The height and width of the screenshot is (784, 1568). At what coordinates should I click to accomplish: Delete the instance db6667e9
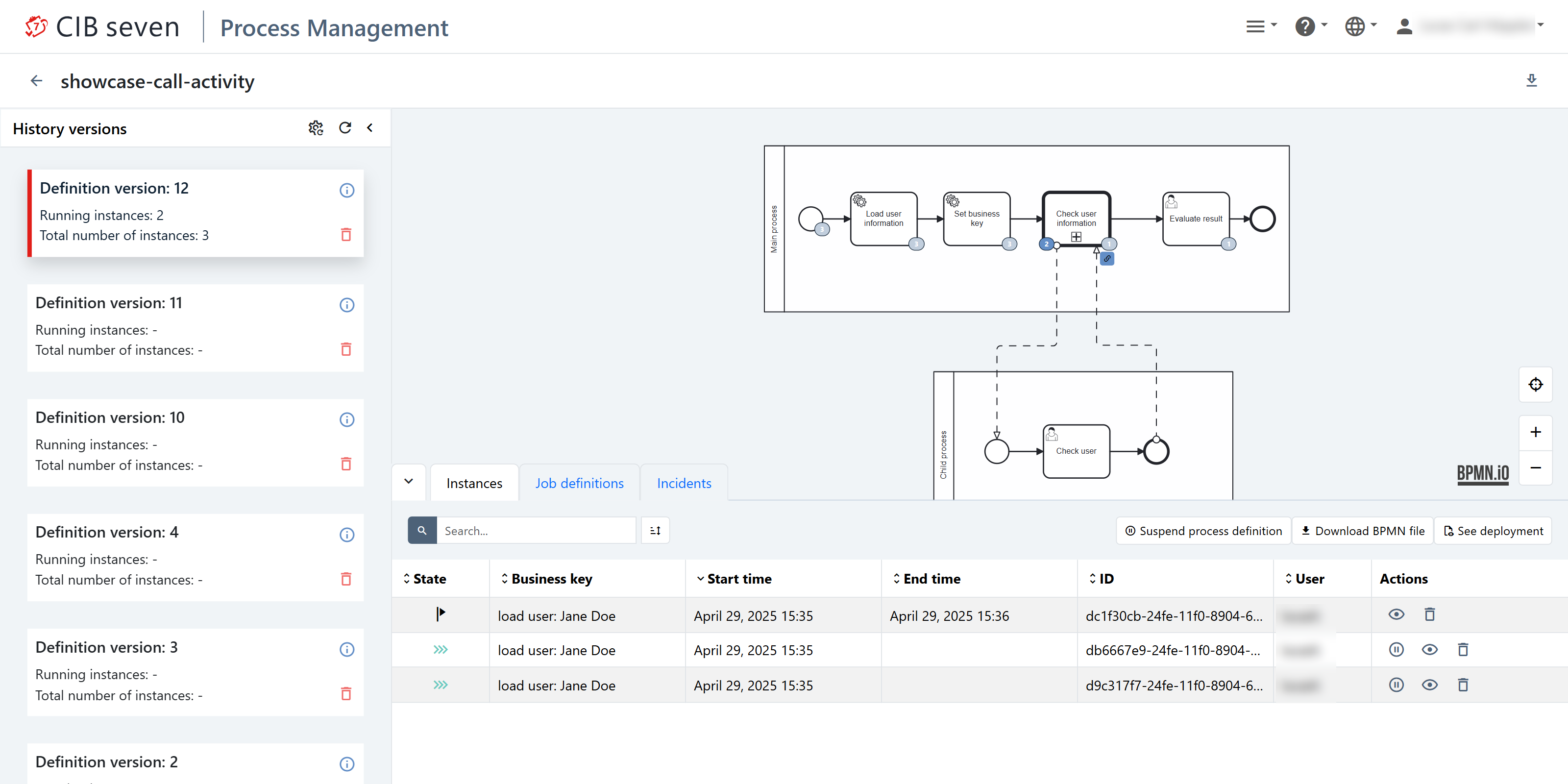tap(1463, 649)
